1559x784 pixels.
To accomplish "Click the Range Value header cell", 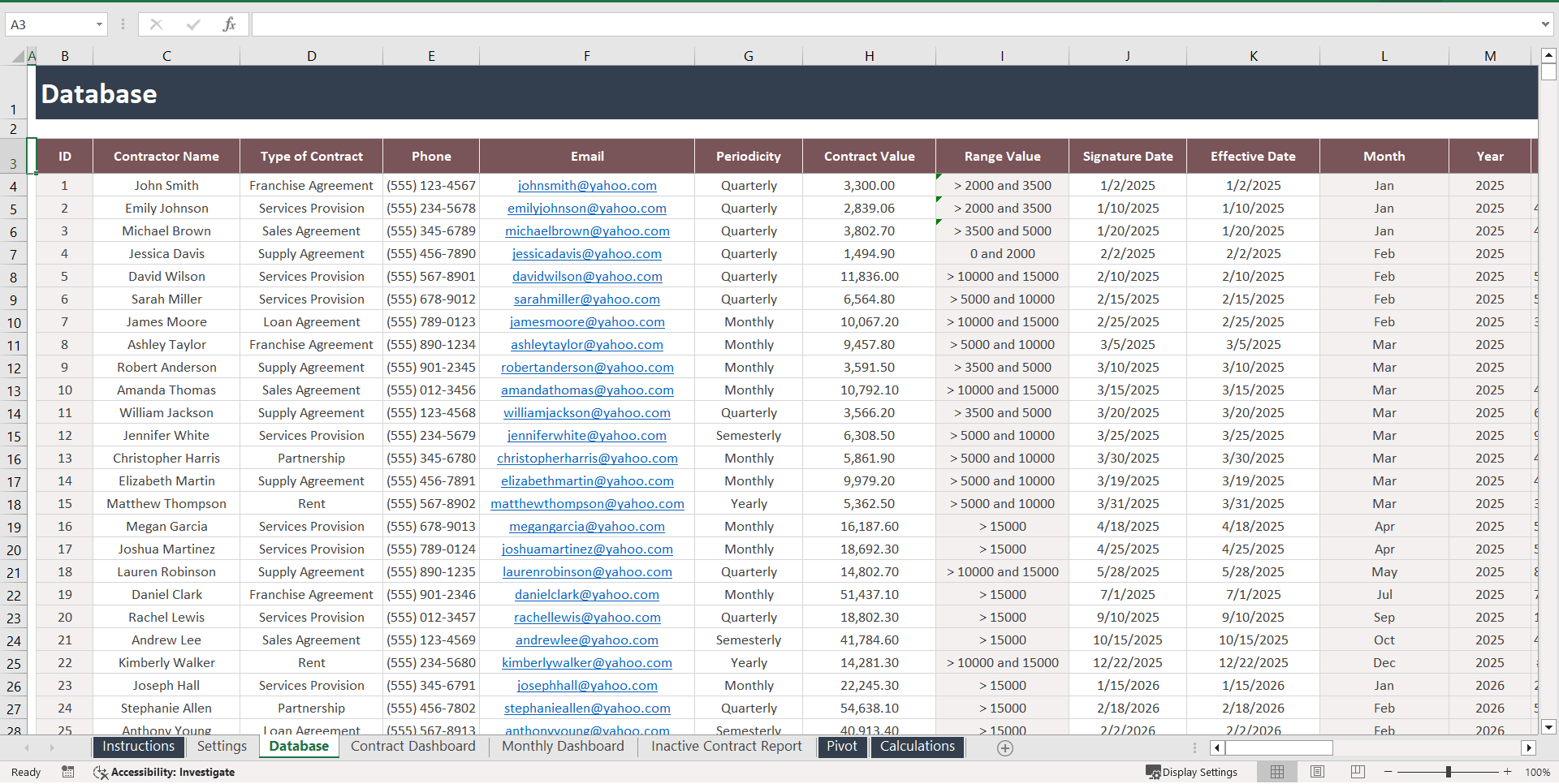I will point(1002,156).
